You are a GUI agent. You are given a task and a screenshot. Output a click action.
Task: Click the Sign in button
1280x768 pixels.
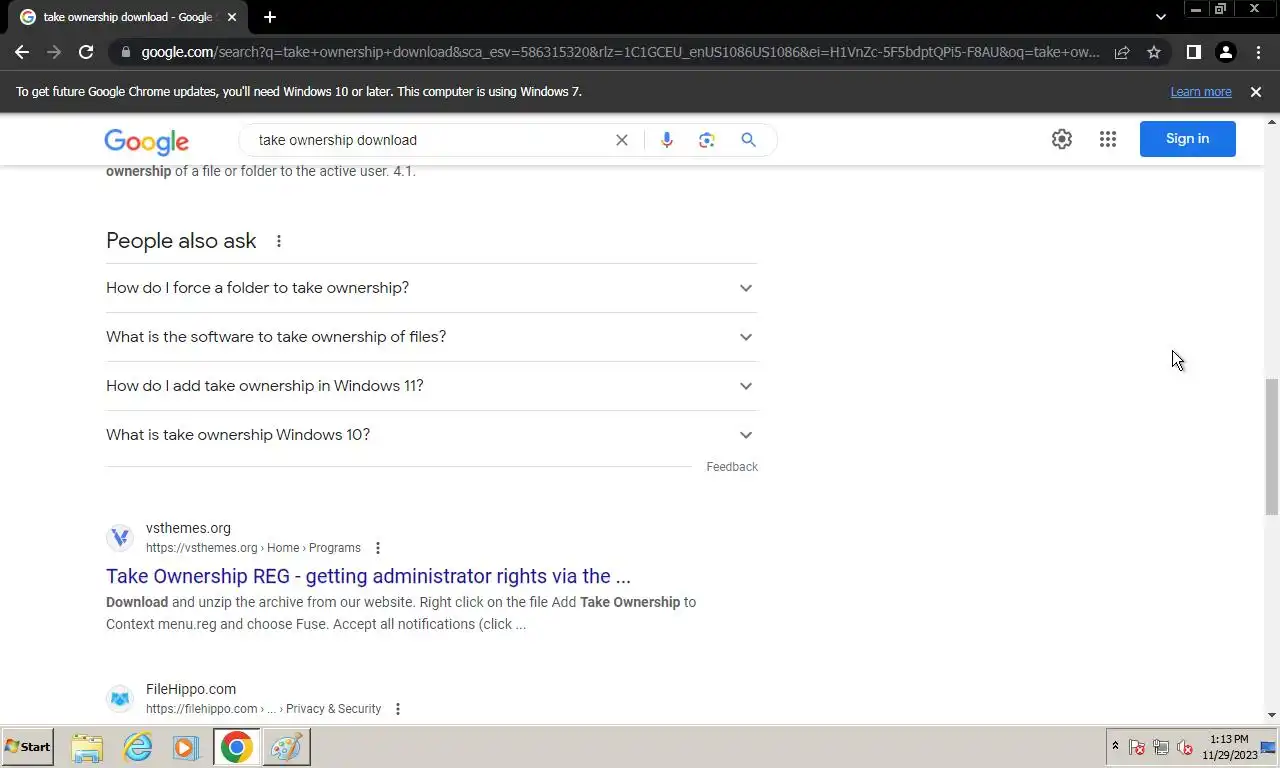click(x=1187, y=139)
